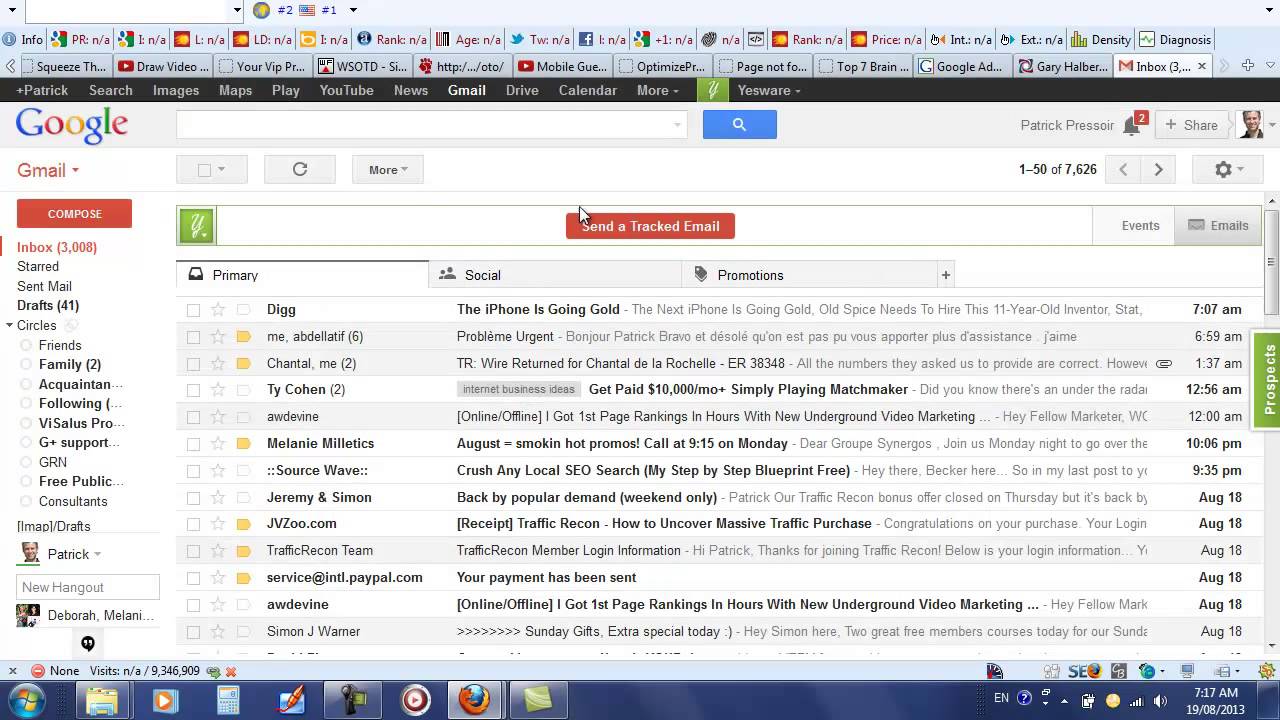
Task: Expand the More menu in Google bar
Action: 657,90
